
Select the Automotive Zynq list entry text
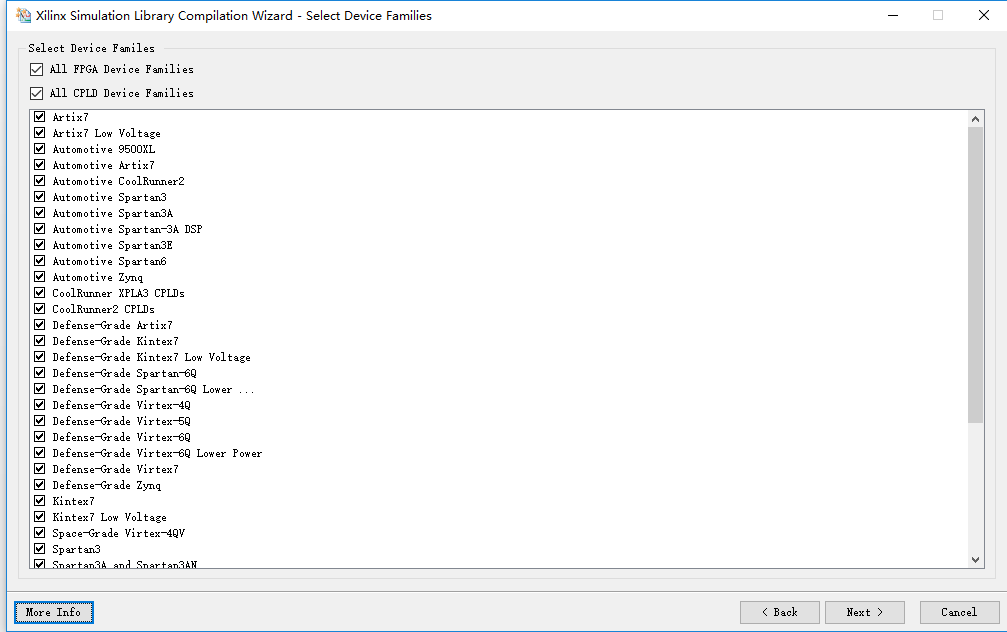(x=98, y=277)
